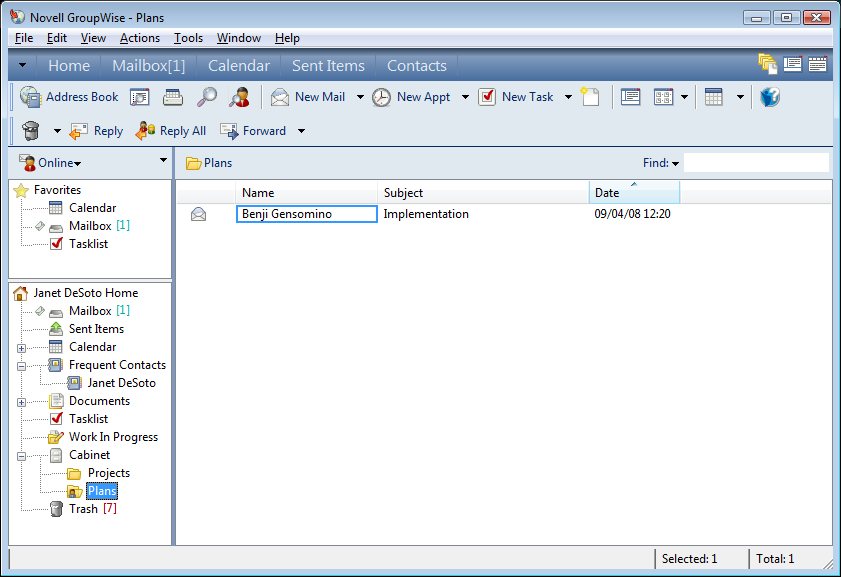The width and height of the screenshot is (841, 577).
Task: Click the Print icon in toolbar
Action: [x=173, y=97]
